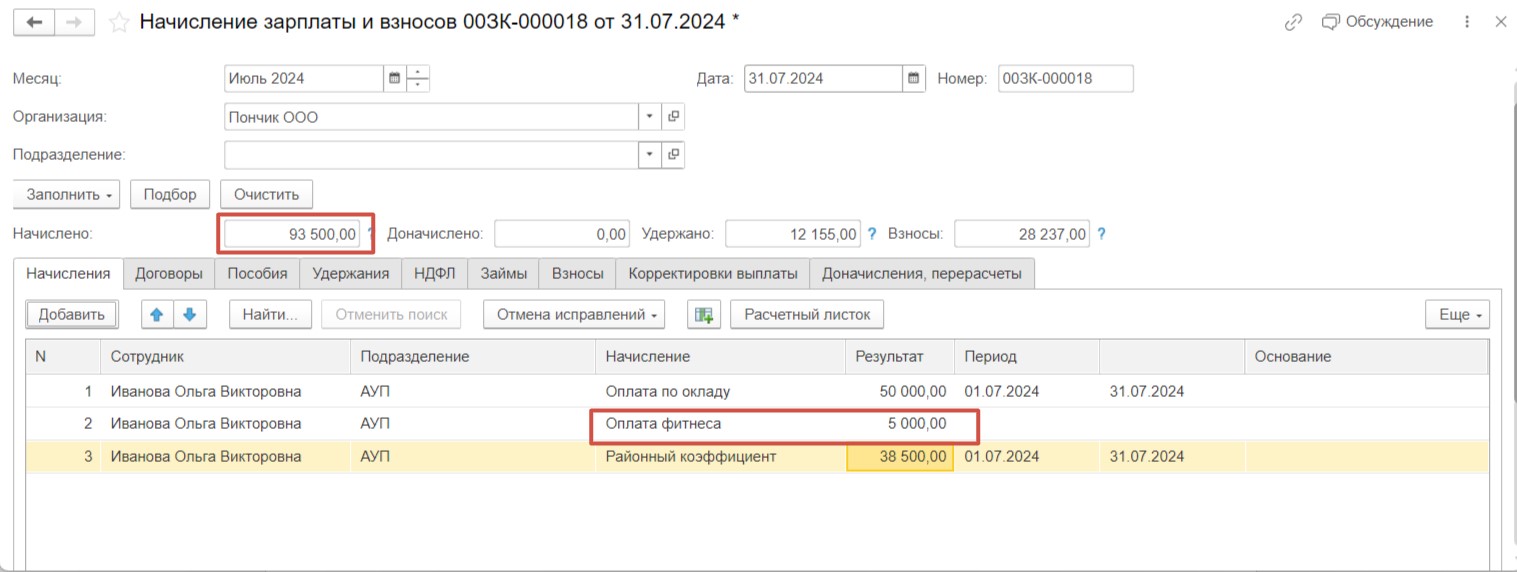The height and width of the screenshot is (572, 1517).
Task: Click the Очистить button
Action: [267, 194]
